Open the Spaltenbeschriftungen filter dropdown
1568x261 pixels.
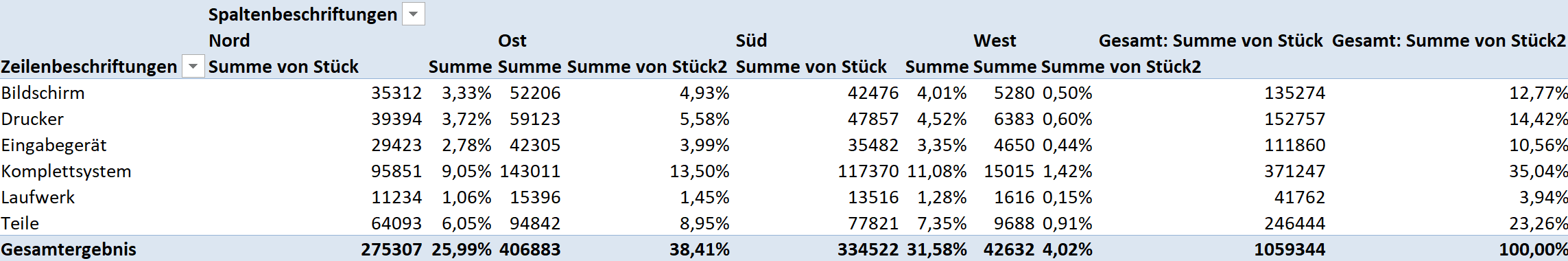point(413,14)
